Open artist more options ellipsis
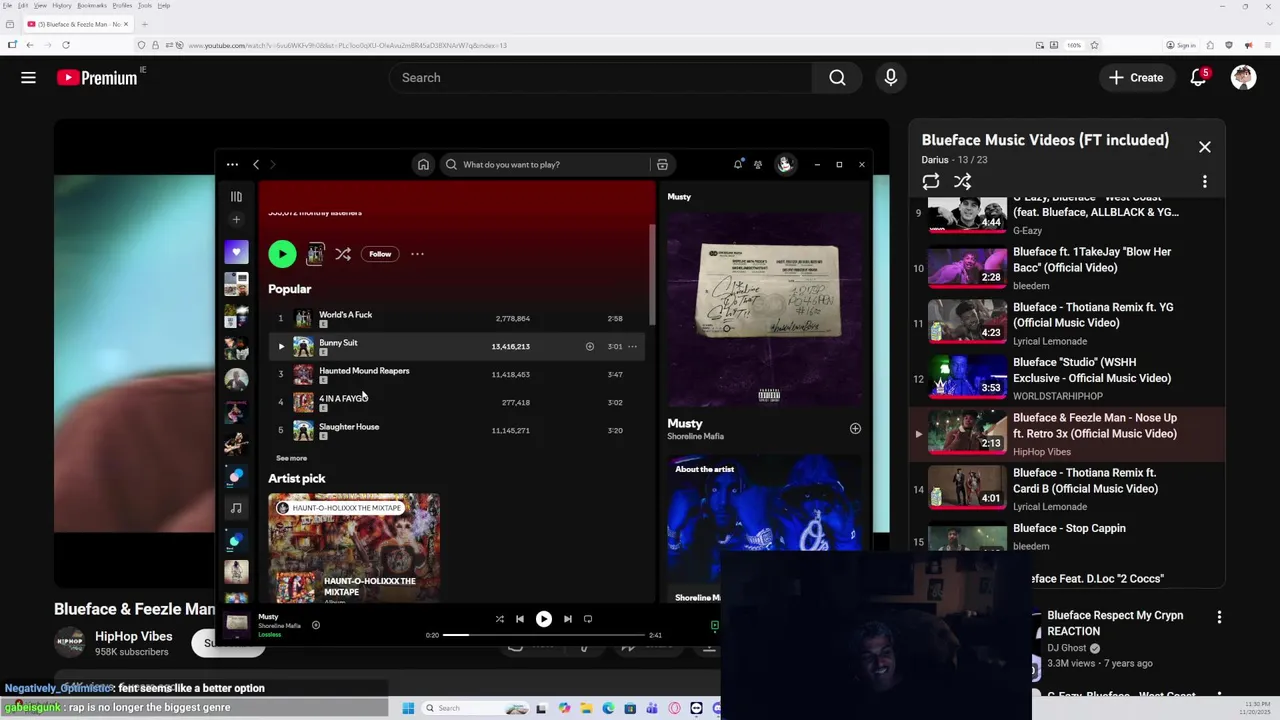This screenshot has width=1280, height=720. click(x=417, y=254)
